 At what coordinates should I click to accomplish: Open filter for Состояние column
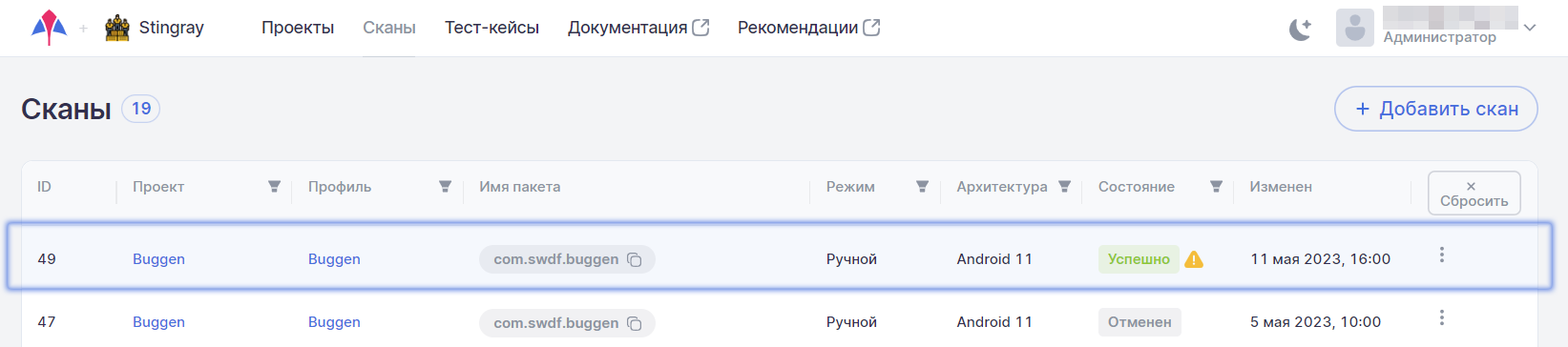1216,187
